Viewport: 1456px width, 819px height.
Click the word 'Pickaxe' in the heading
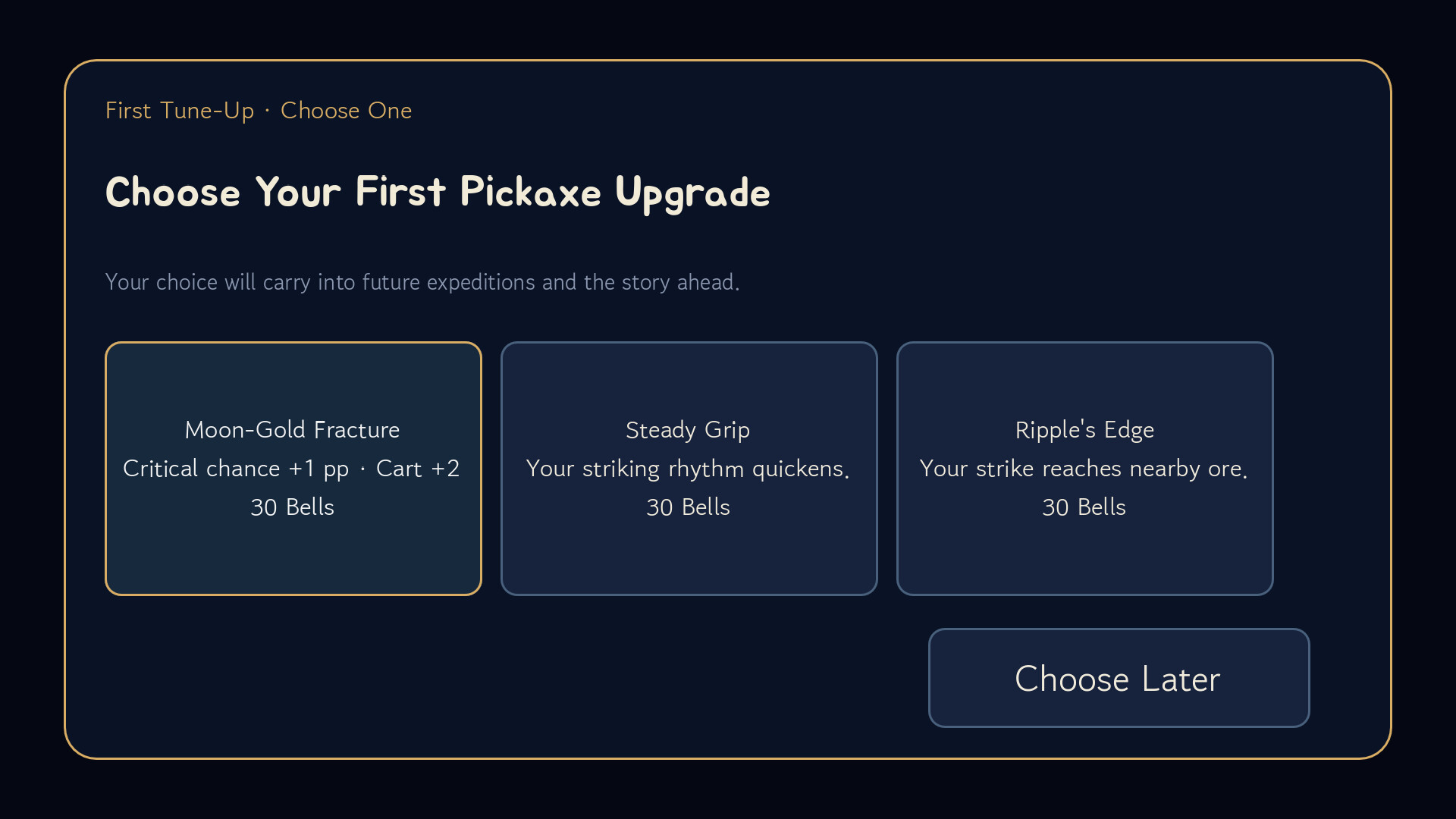pyautogui.click(x=531, y=192)
